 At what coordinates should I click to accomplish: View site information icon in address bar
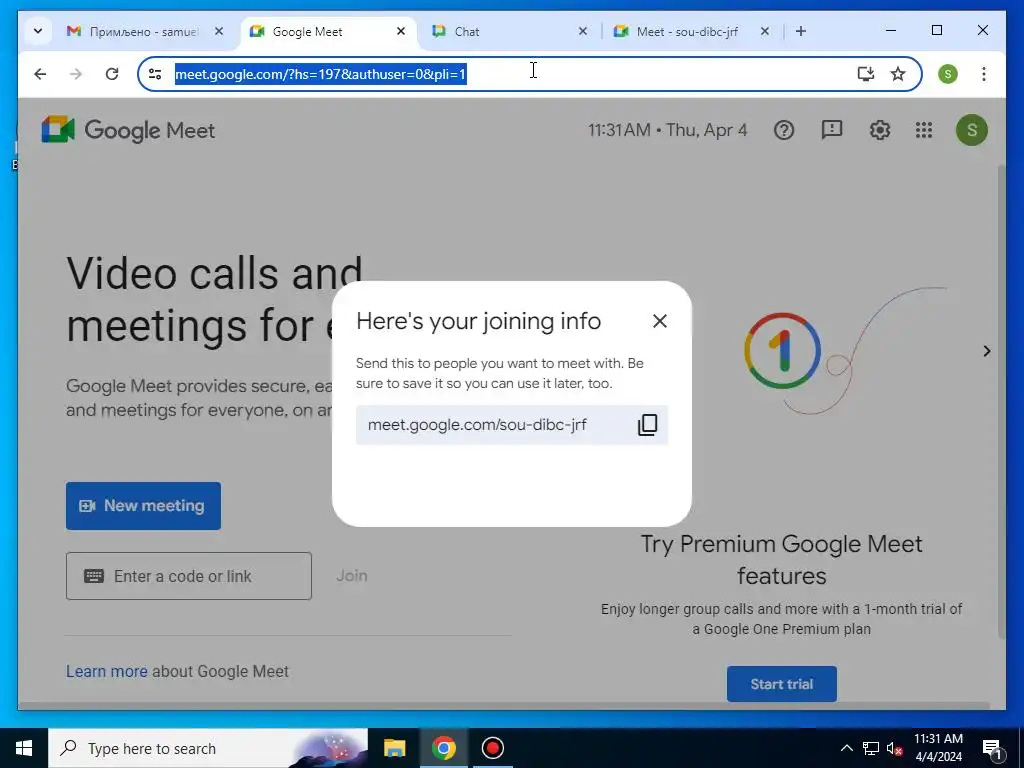(155, 74)
